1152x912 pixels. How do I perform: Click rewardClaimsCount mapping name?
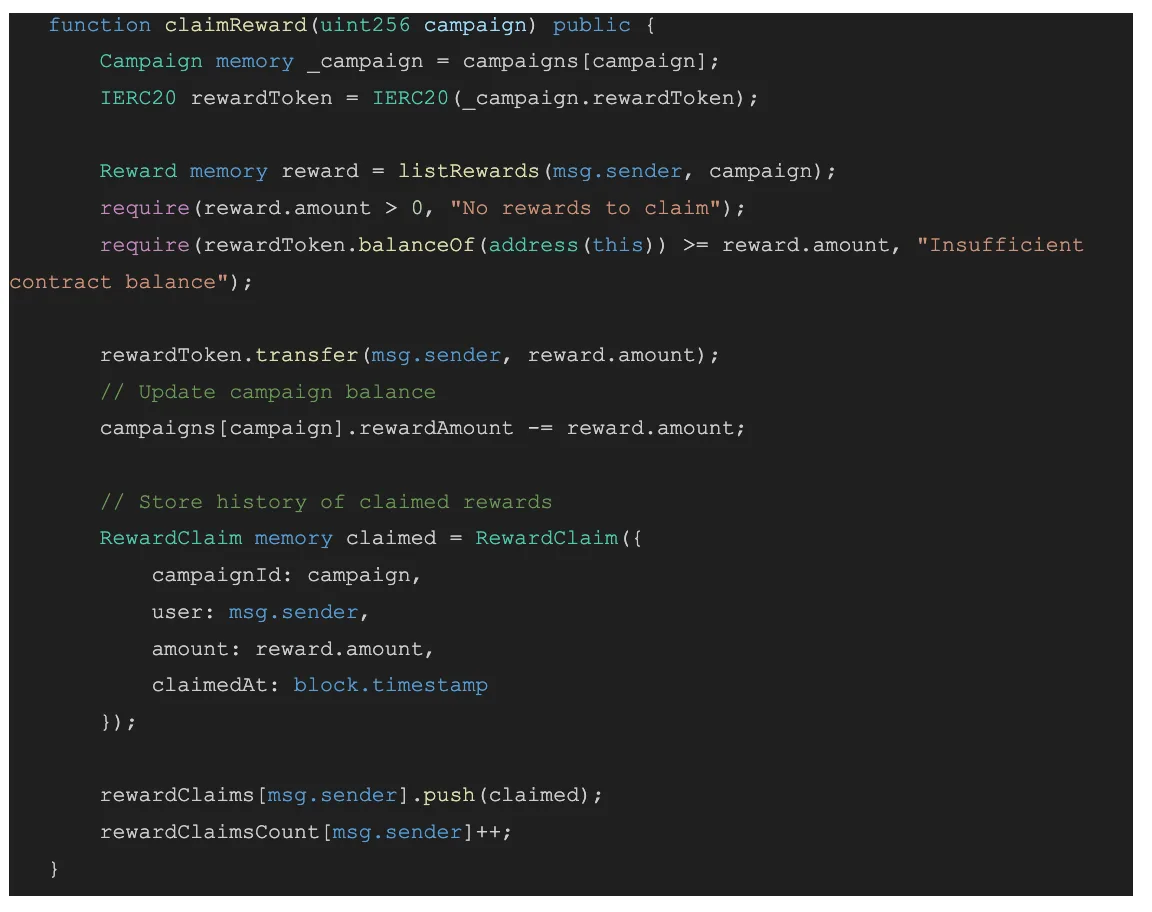(x=209, y=832)
